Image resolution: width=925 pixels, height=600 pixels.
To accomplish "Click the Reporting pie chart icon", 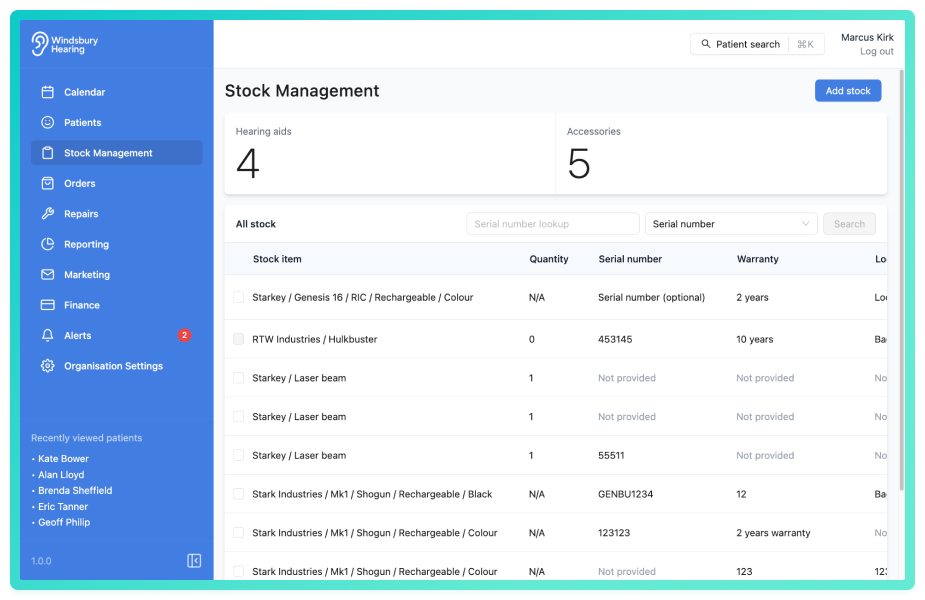I will 48,244.
